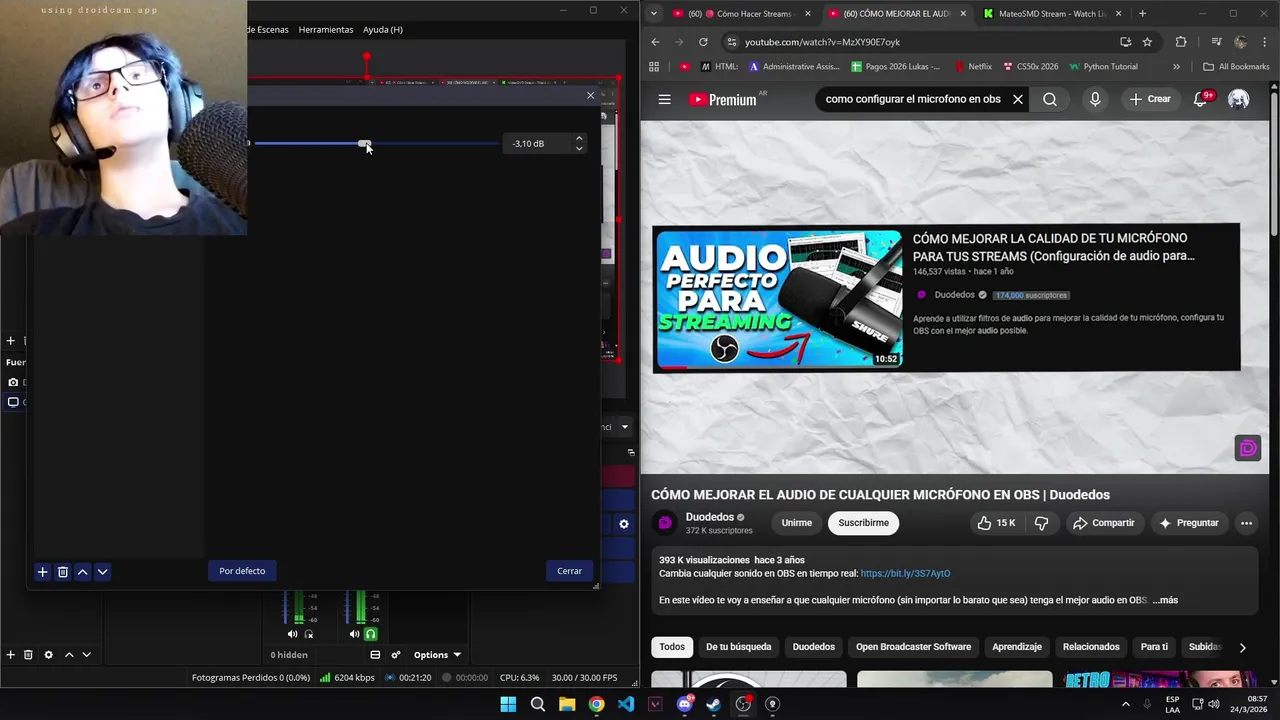Open the YouTube hamburger guide menu
This screenshot has width=1280, height=720.
[x=665, y=99]
